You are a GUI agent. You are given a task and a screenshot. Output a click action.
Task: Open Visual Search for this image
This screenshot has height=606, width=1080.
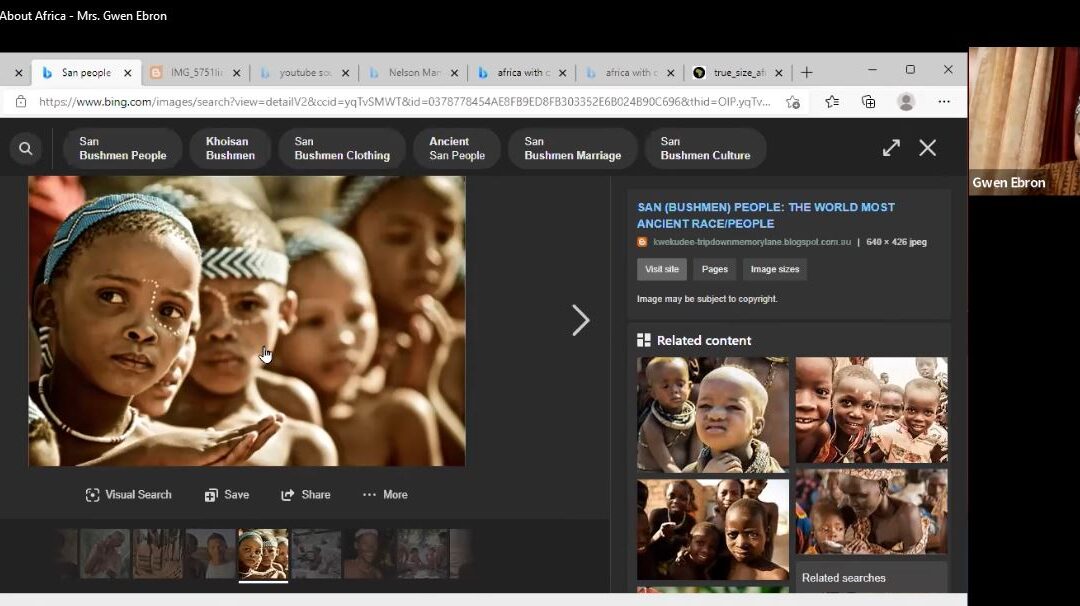pyautogui.click(x=128, y=494)
